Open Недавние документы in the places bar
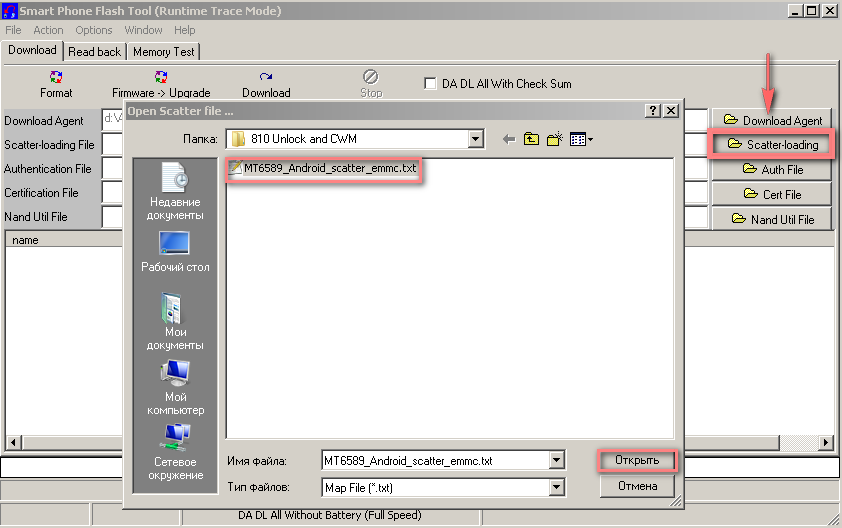The width and height of the screenshot is (842, 528). (175, 191)
